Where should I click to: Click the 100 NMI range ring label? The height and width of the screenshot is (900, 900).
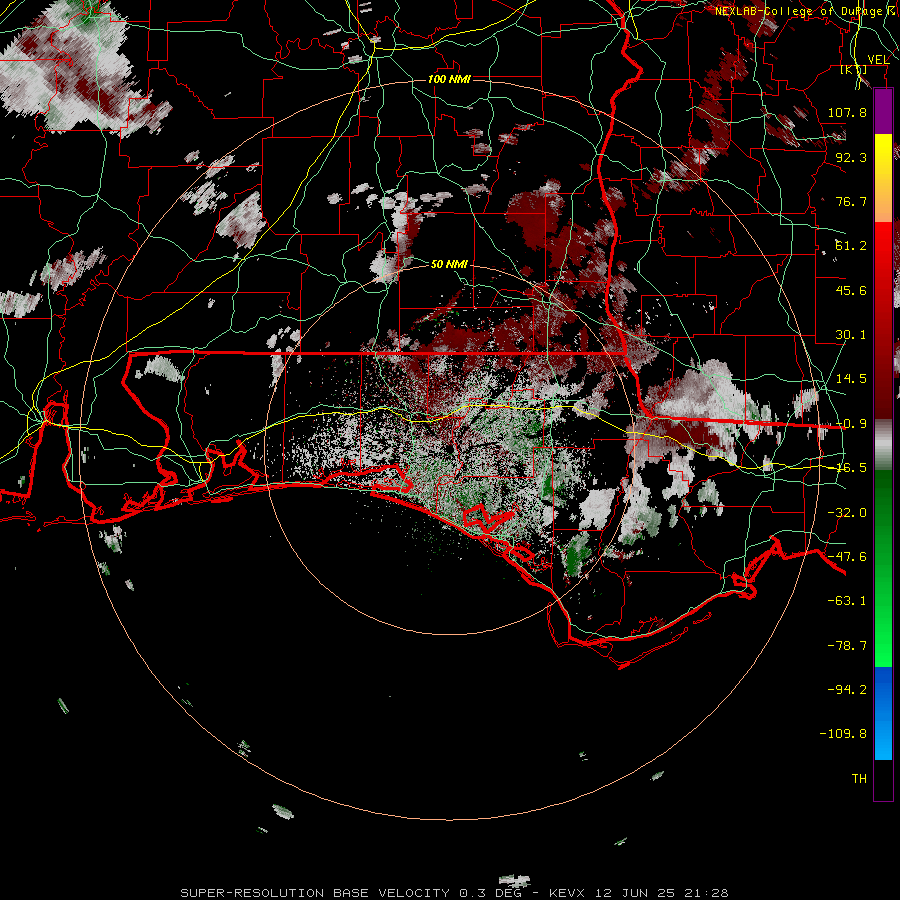[449, 79]
